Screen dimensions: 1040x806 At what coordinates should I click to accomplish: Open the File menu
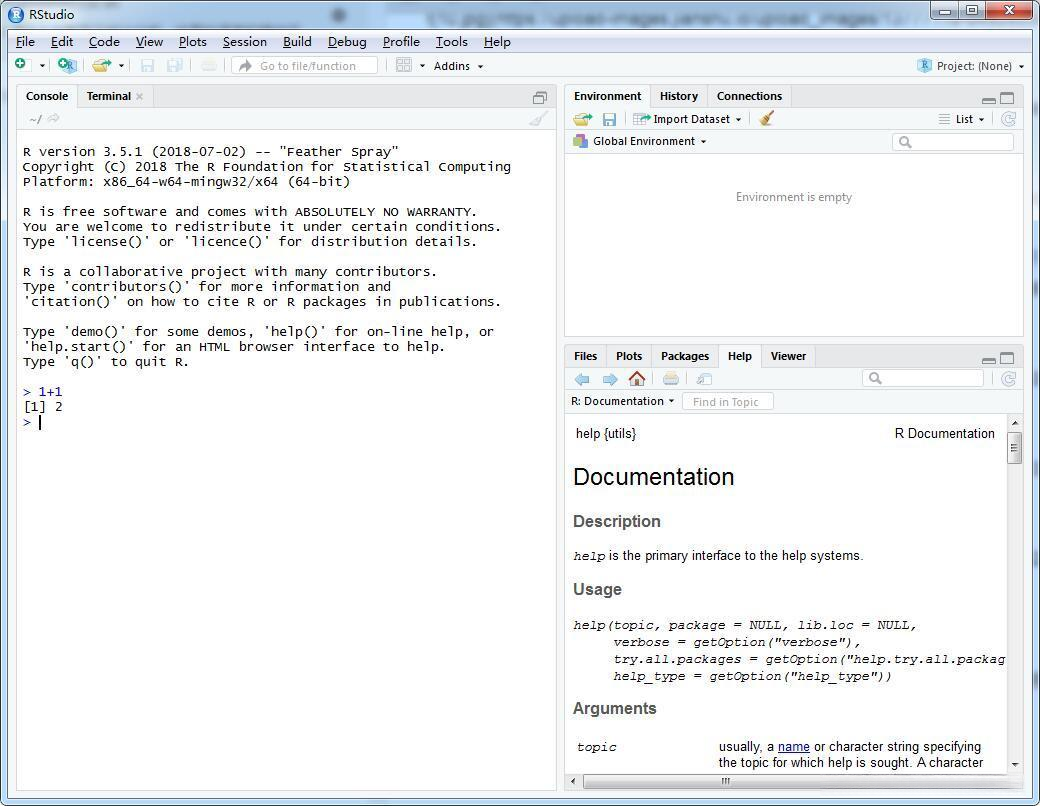[25, 42]
